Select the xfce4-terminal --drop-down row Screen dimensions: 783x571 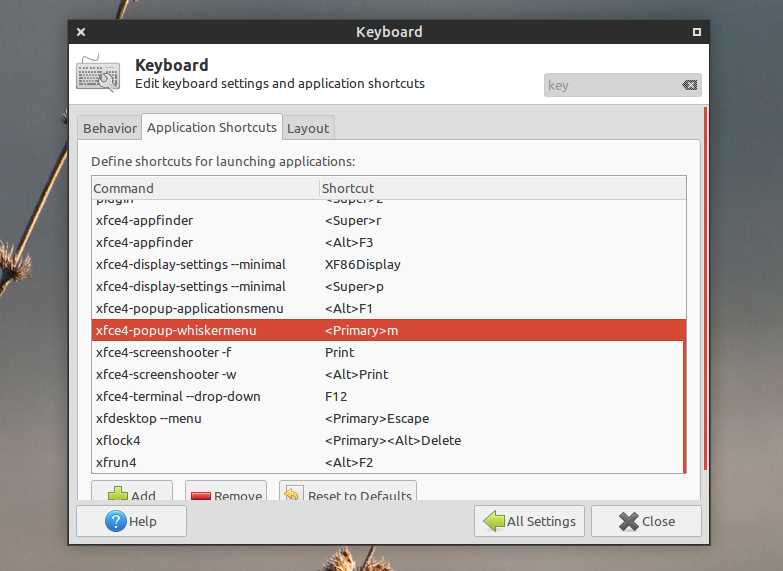(x=388, y=396)
